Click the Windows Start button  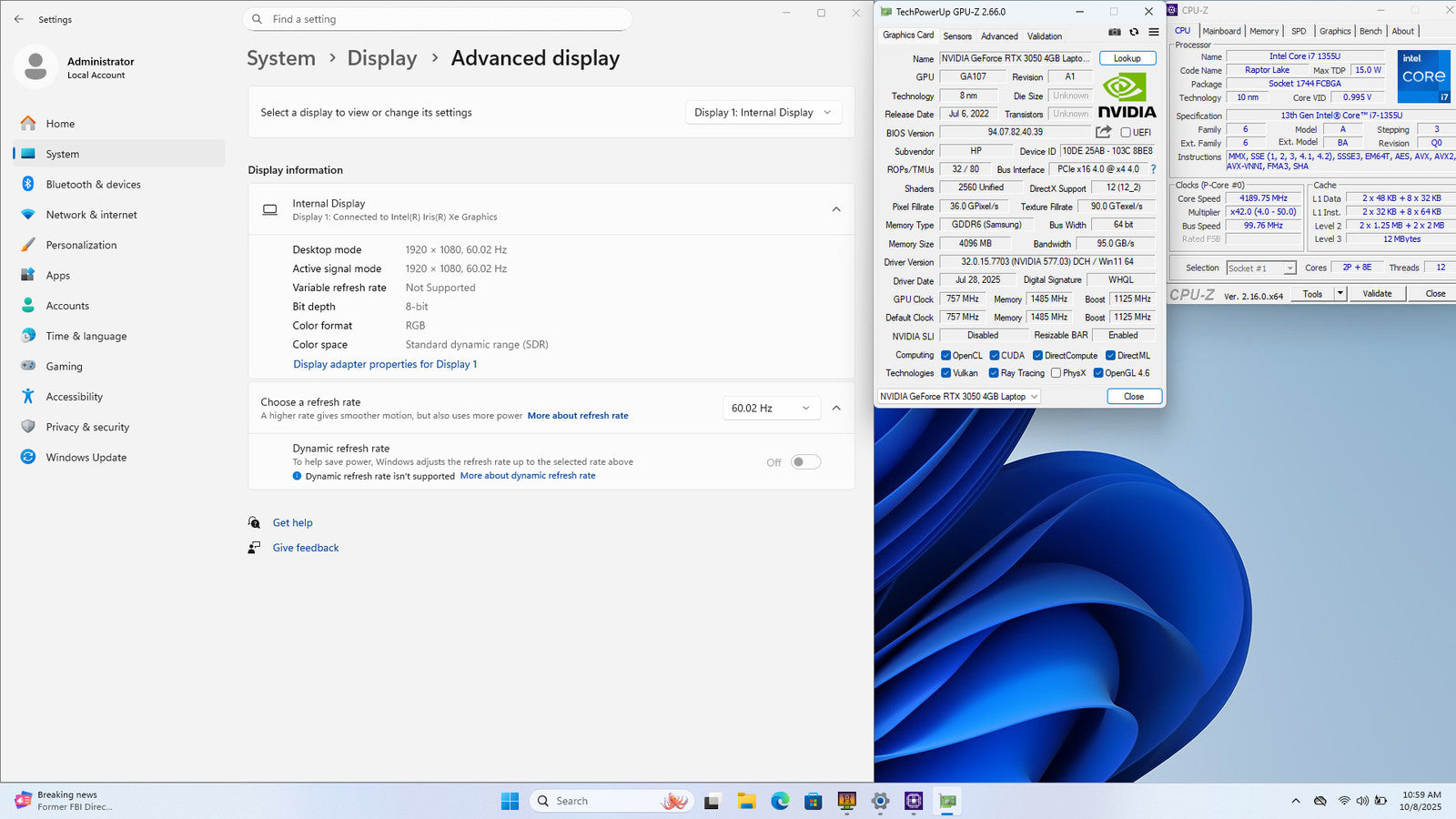tap(510, 801)
